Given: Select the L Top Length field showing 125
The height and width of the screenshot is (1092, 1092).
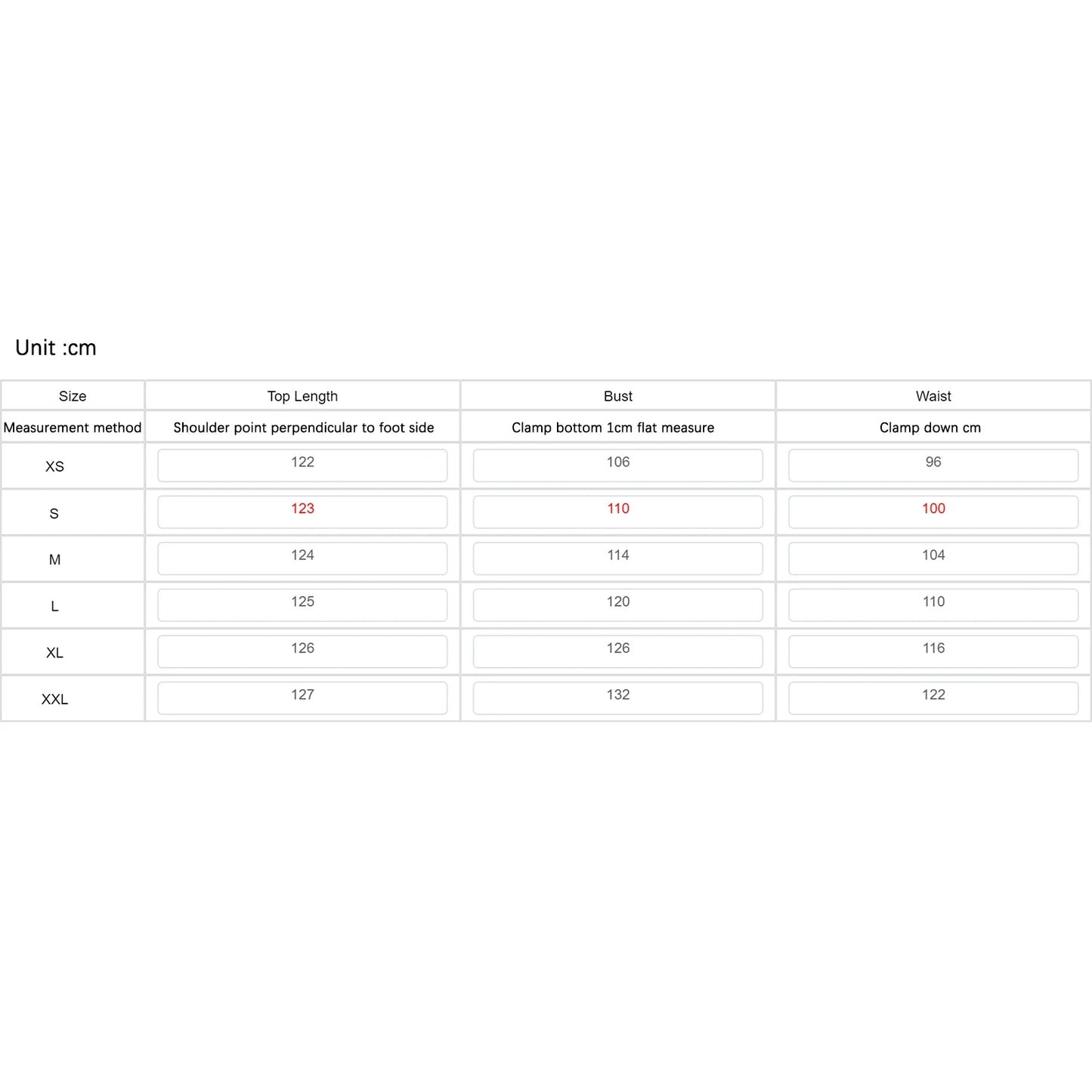Looking at the screenshot, I should [302, 605].
